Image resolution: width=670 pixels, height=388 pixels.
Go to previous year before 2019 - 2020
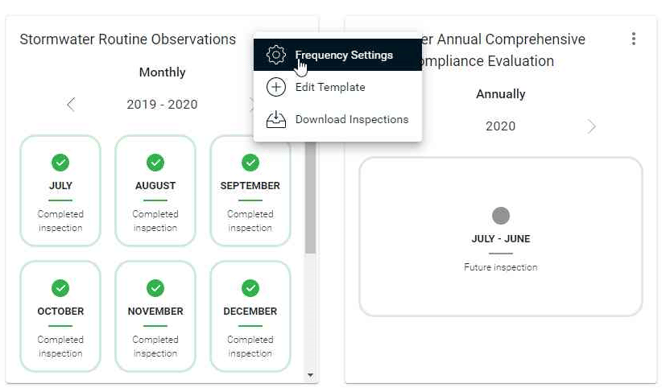71,104
